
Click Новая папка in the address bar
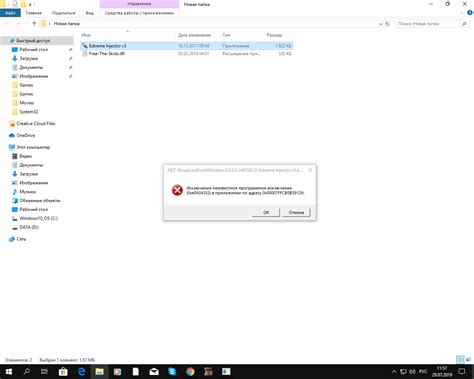(x=67, y=24)
